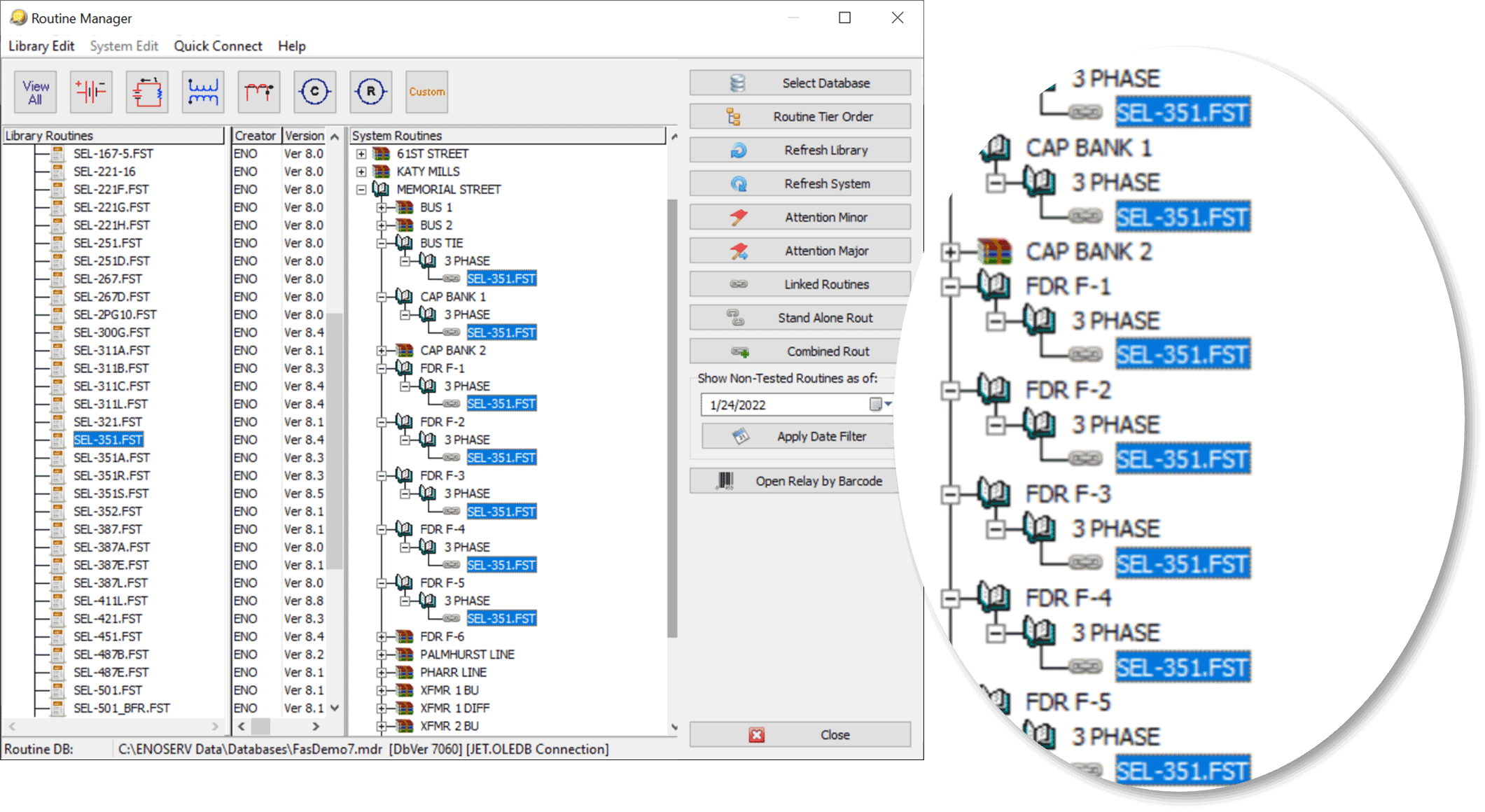
Task: Expand the CAP BANK 2 node
Action: (382, 351)
